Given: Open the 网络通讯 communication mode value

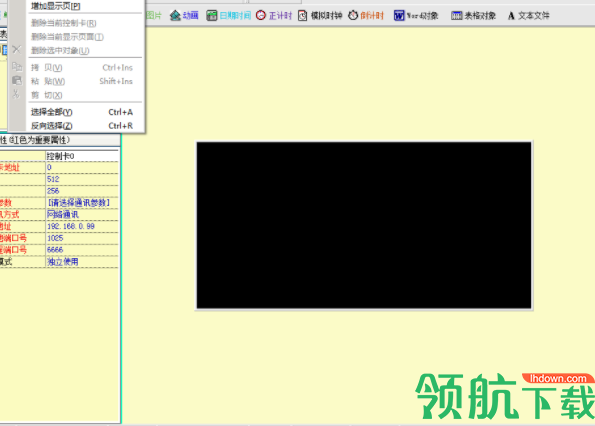Looking at the screenshot, I should 82,214.
